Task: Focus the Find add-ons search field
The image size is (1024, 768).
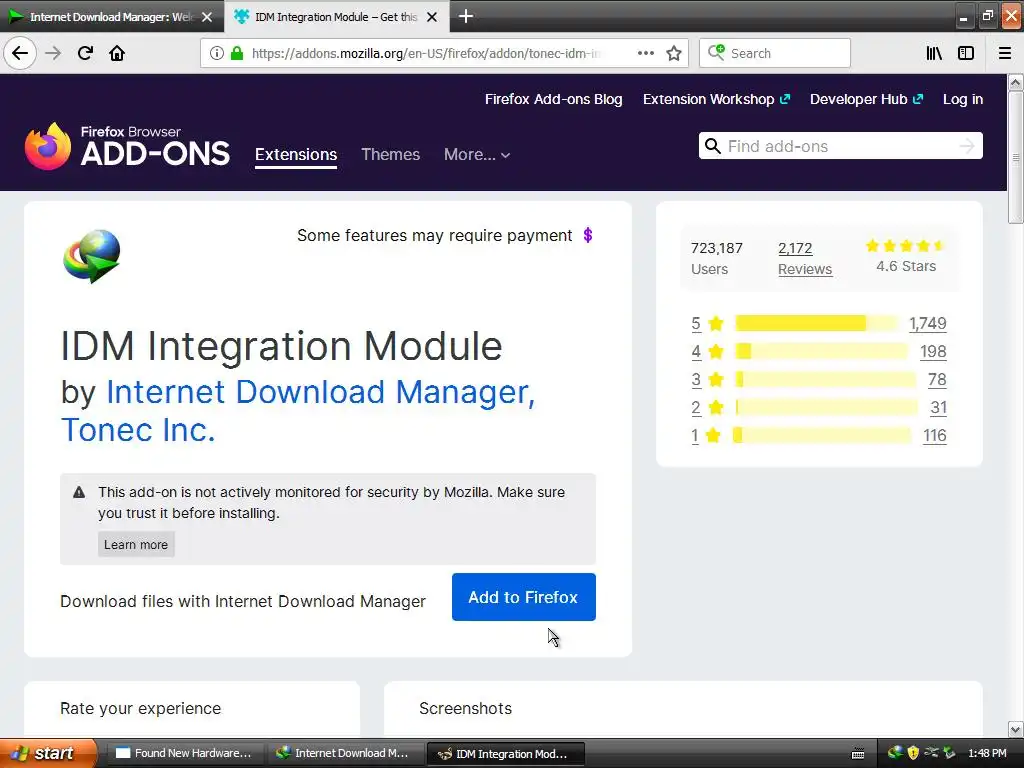Action: [x=840, y=146]
